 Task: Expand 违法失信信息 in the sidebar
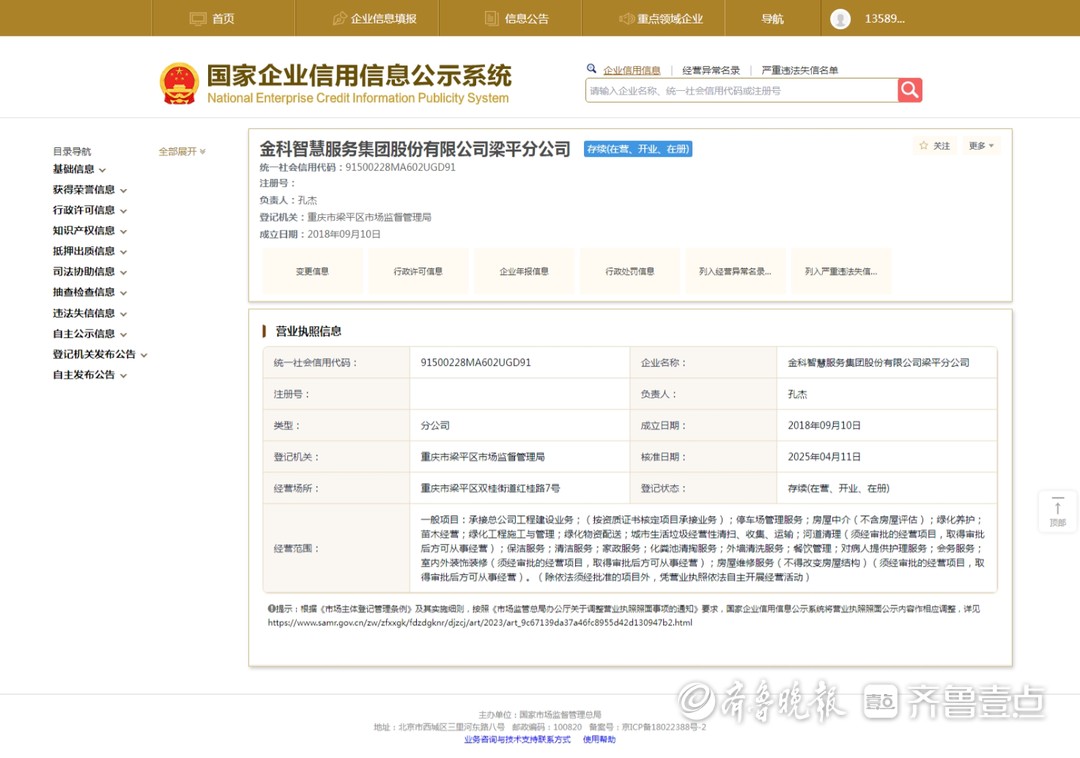click(90, 313)
